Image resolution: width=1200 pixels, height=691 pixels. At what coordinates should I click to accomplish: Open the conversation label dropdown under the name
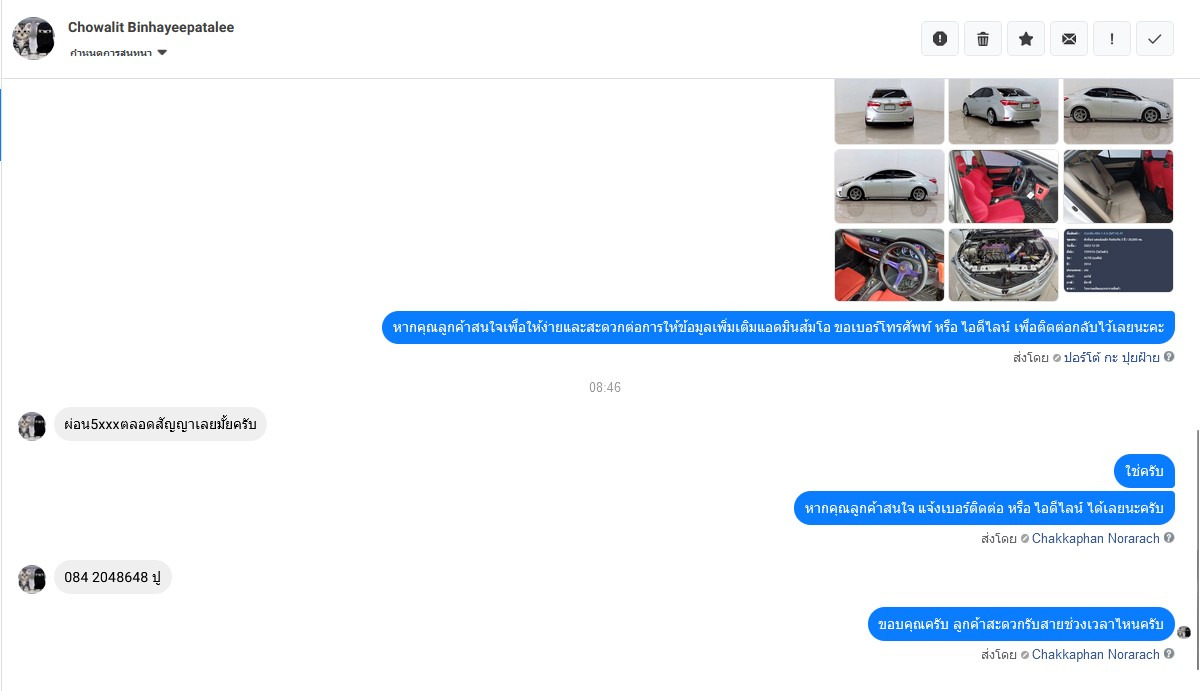pos(118,53)
